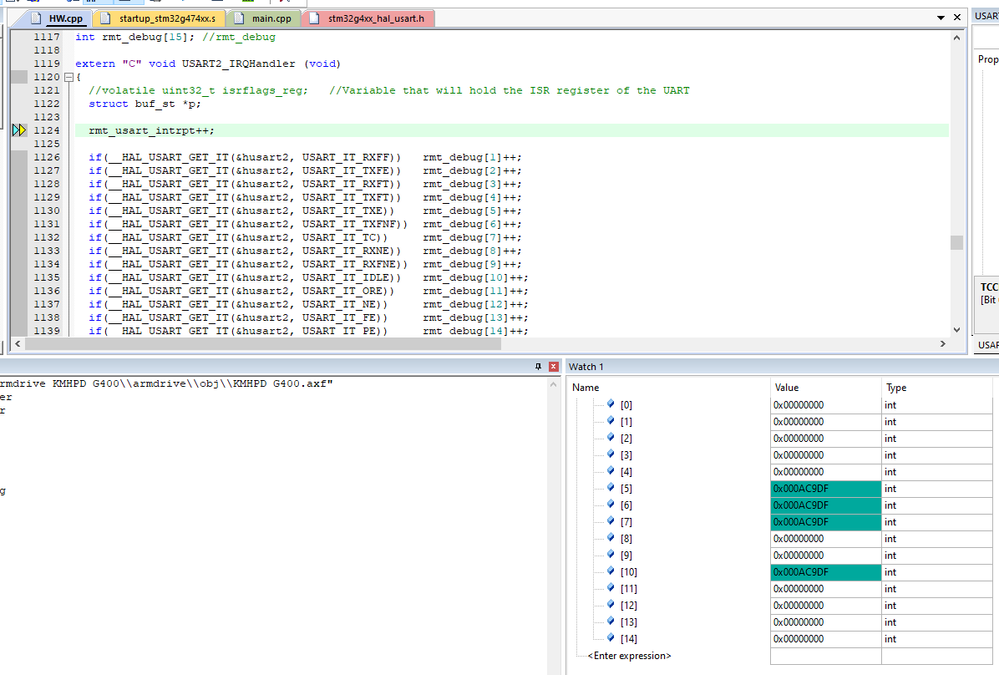Click the Value column header in Watch 1
This screenshot has height=675, width=999.
pos(787,388)
